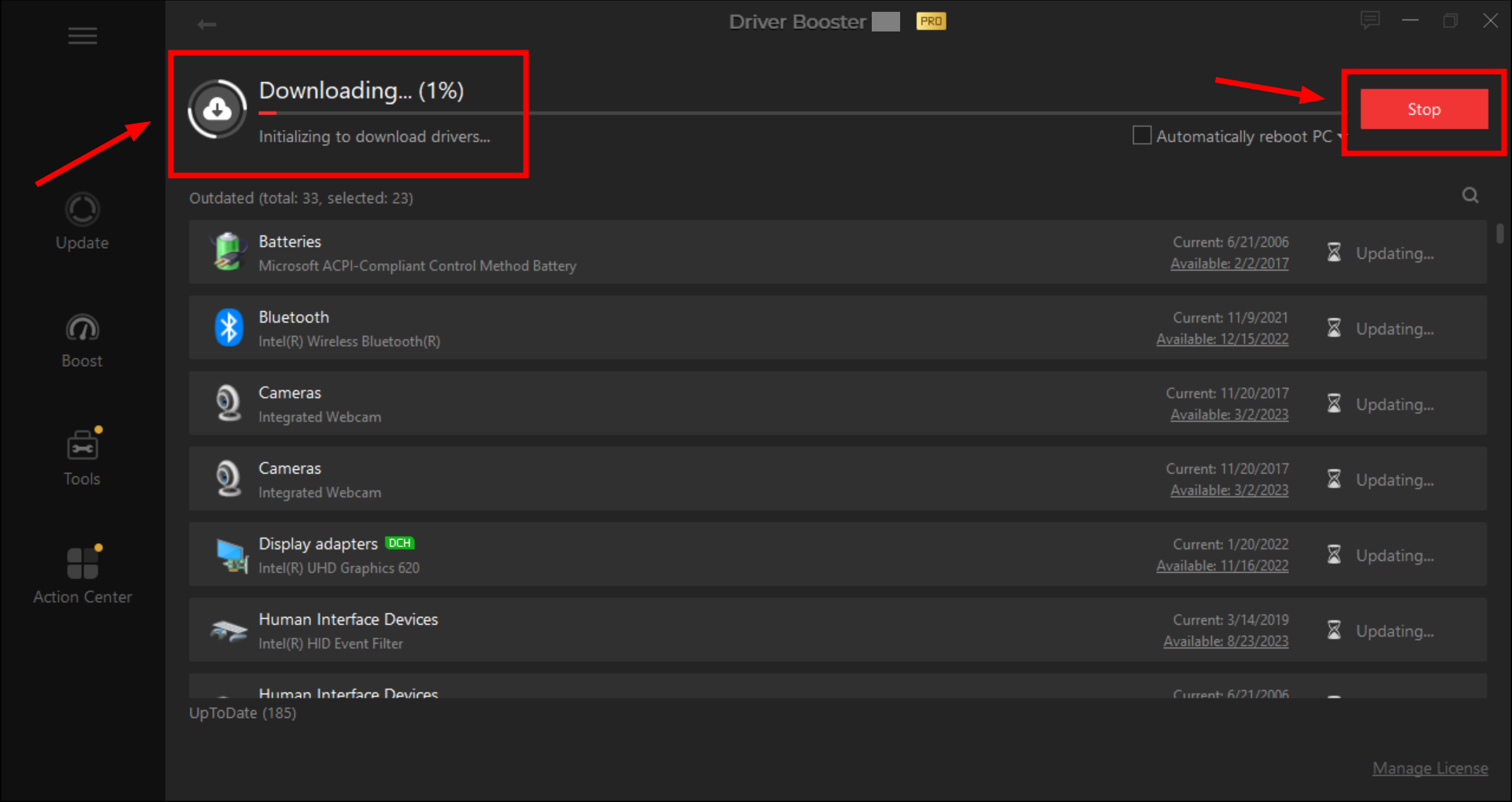Image resolution: width=1512 pixels, height=802 pixels.
Task: Open Available 2/2/2017 link for Batteries
Action: pyautogui.click(x=1229, y=264)
